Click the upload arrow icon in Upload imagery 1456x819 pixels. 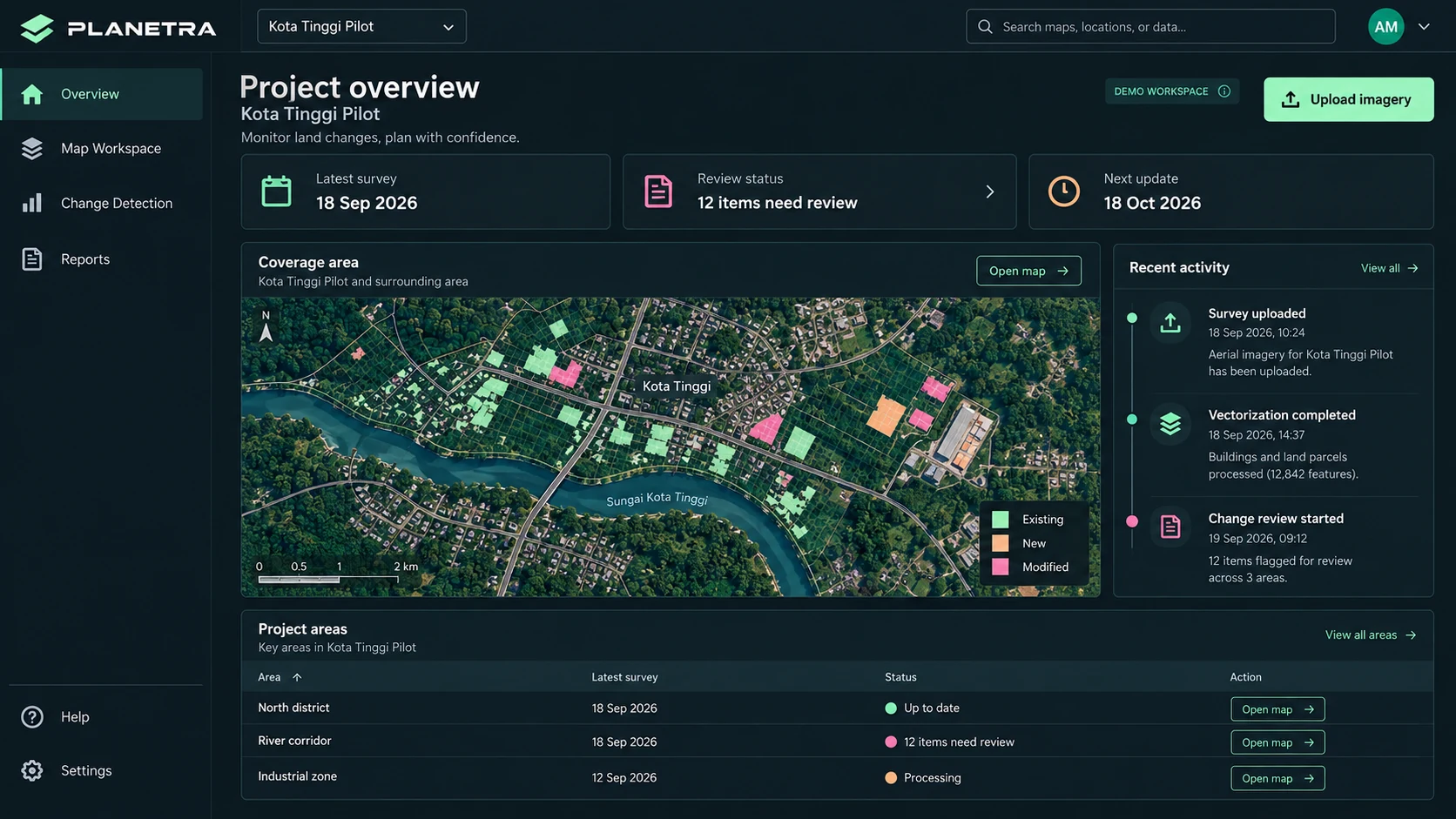click(x=1291, y=99)
